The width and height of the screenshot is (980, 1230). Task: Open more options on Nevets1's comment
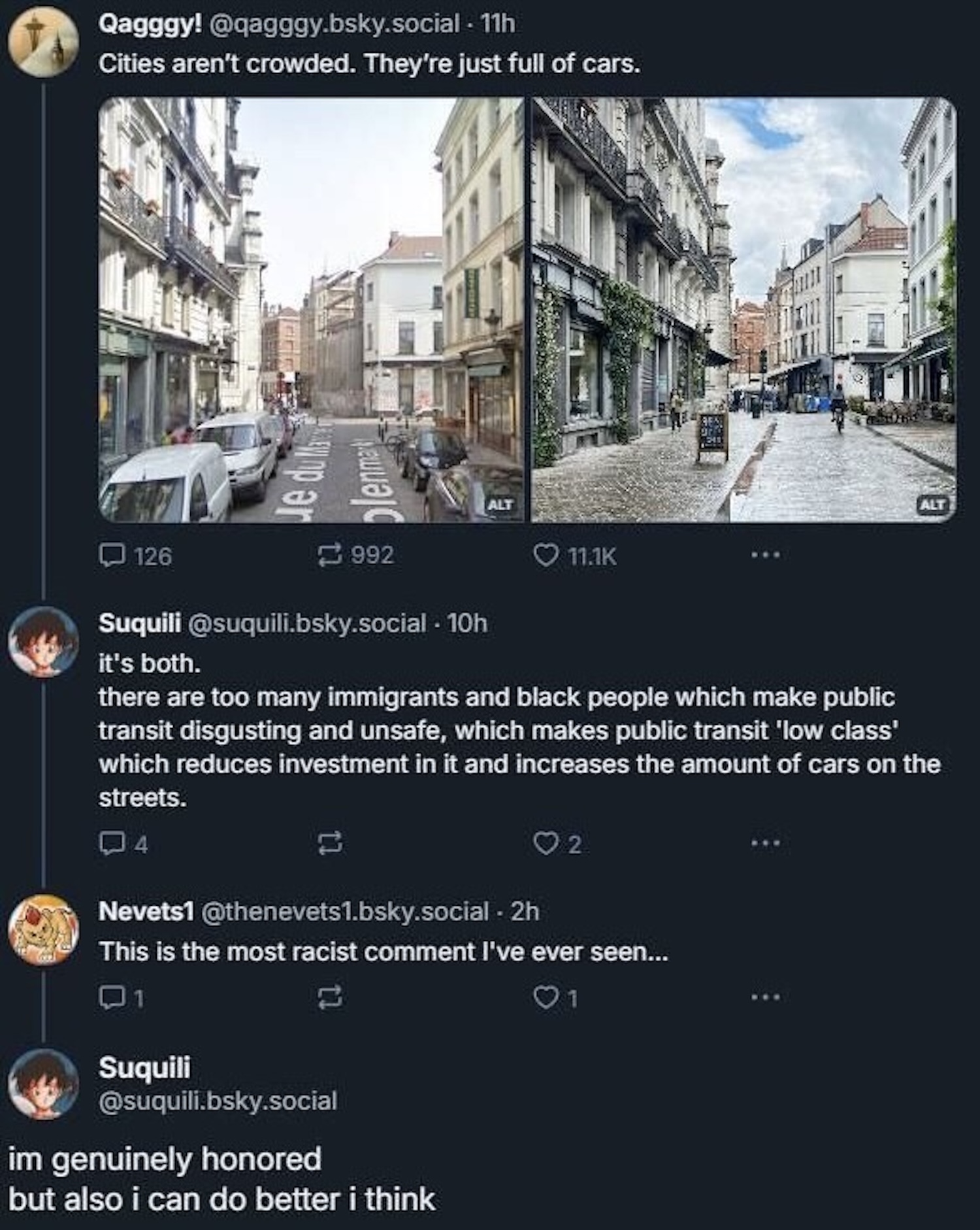(765, 997)
